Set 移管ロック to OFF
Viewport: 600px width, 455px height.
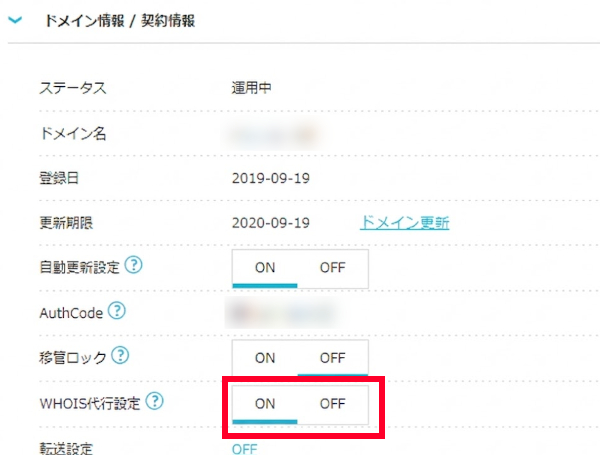(x=333, y=357)
